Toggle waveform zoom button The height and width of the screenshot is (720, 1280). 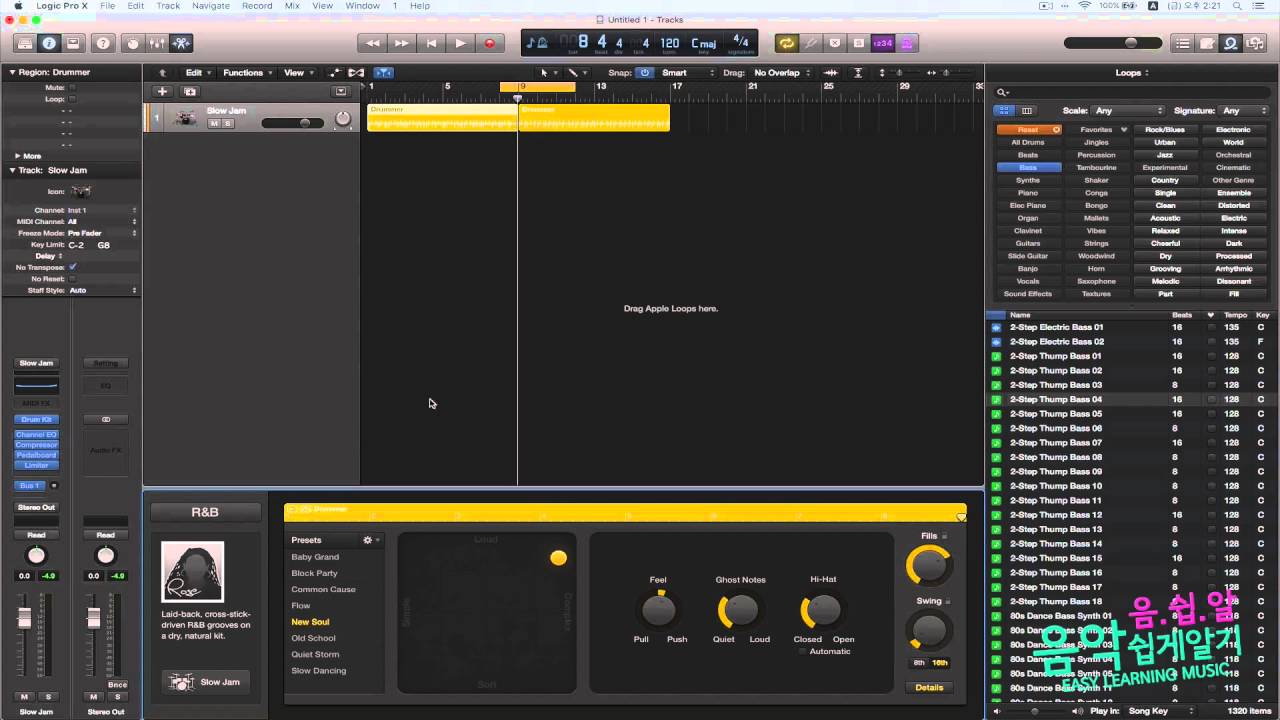pyautogui.click(x=831, y=73)
